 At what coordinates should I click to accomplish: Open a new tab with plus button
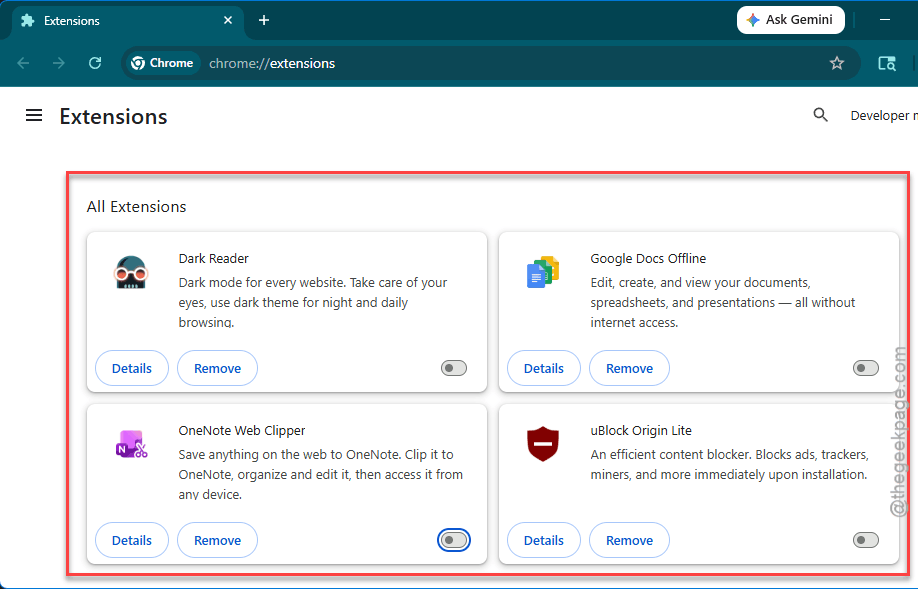point(264,20)
